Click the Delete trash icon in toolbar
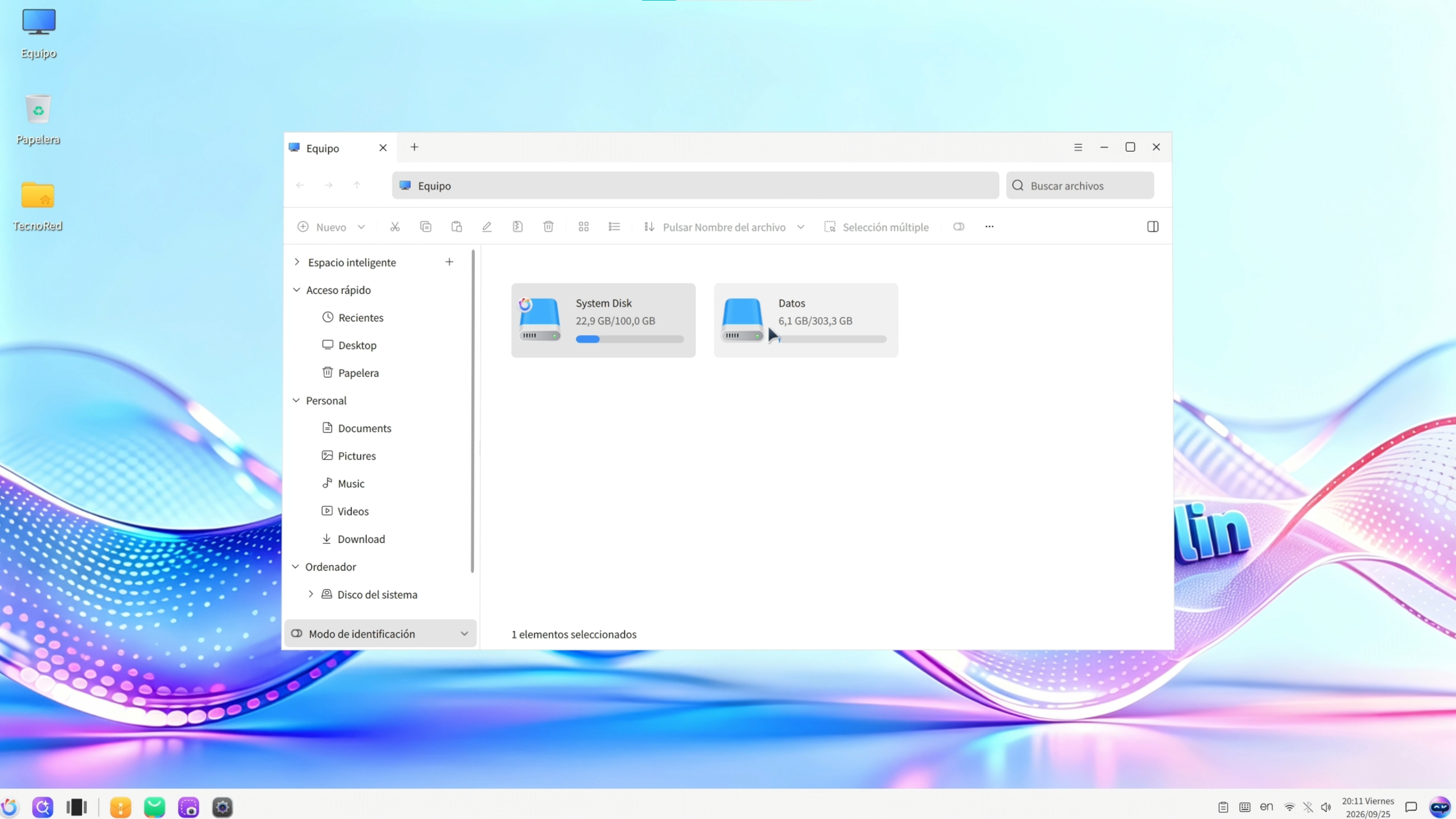The image size is (1456, 819). pyautogui.click(x=548, y=227)
